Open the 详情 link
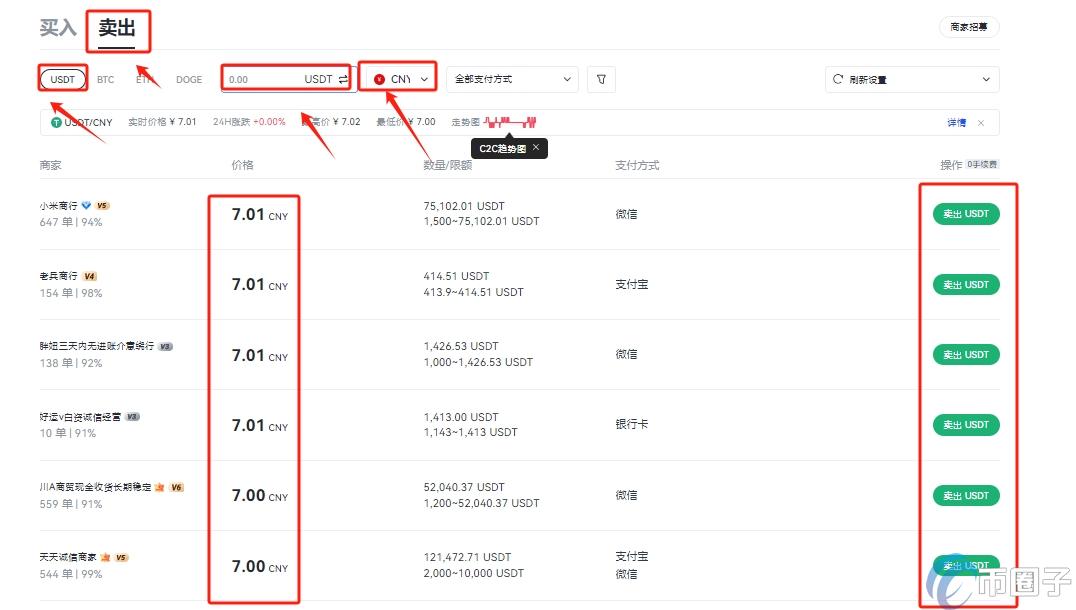This screenshot has width=1076, height=610. 956,122
